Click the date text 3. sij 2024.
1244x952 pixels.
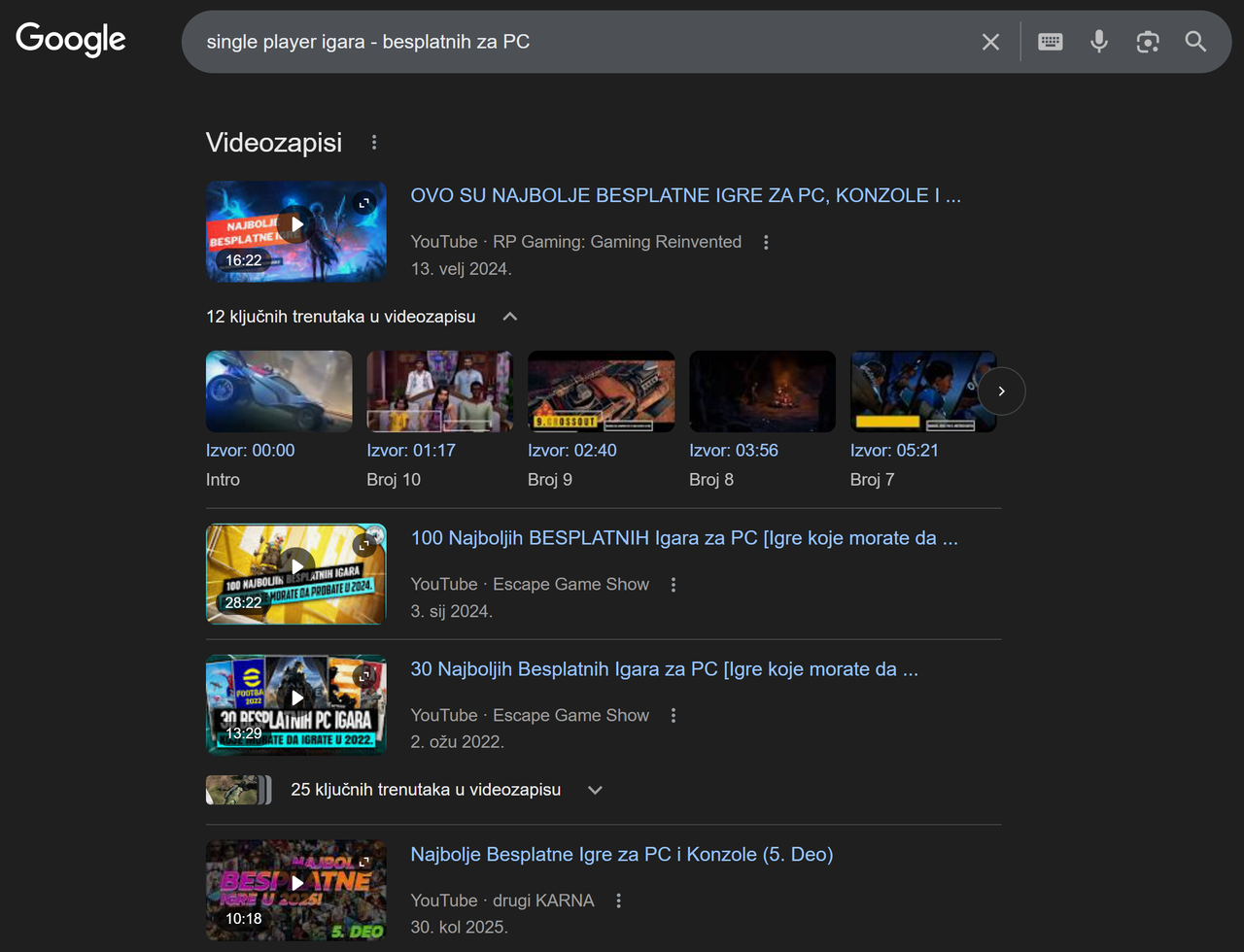point(451,612)
